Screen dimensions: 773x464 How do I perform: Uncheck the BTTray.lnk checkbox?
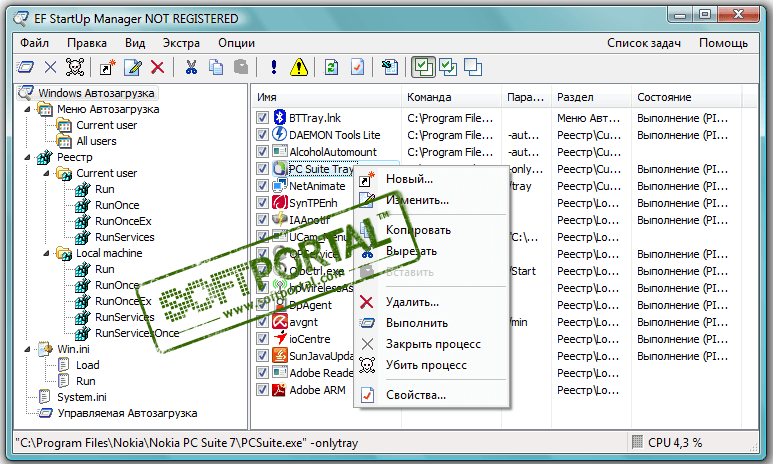tap(262, 118)
